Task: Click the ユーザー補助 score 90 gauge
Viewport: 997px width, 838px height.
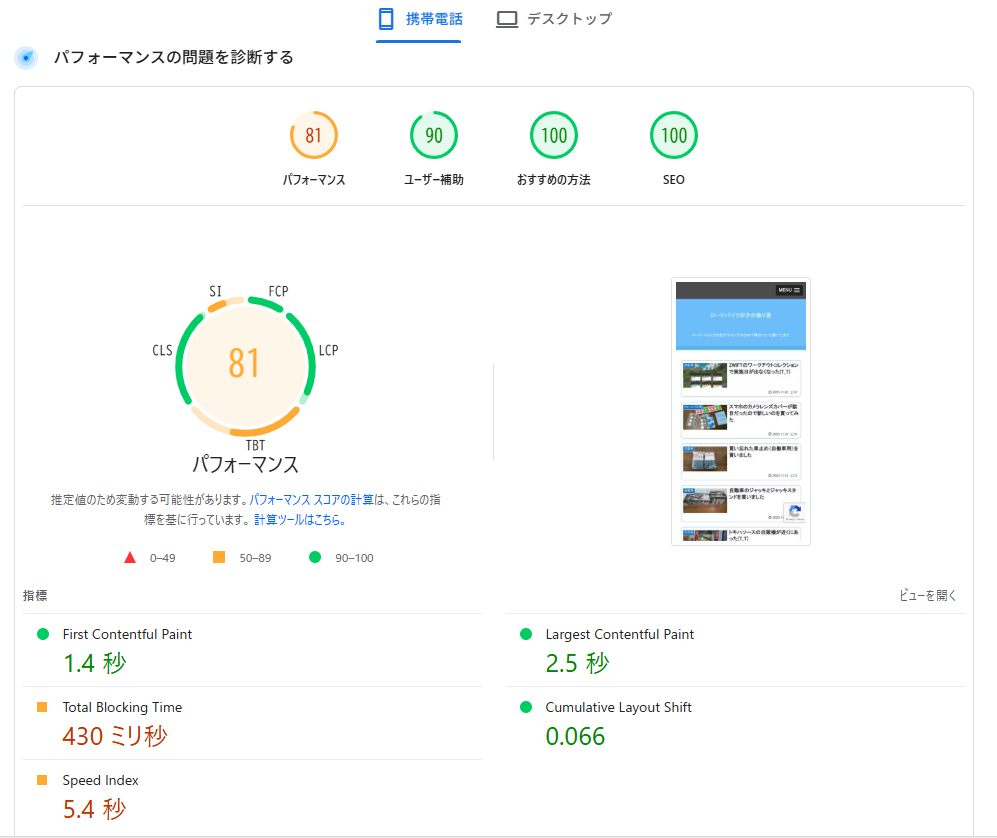Action: (433, 136)
